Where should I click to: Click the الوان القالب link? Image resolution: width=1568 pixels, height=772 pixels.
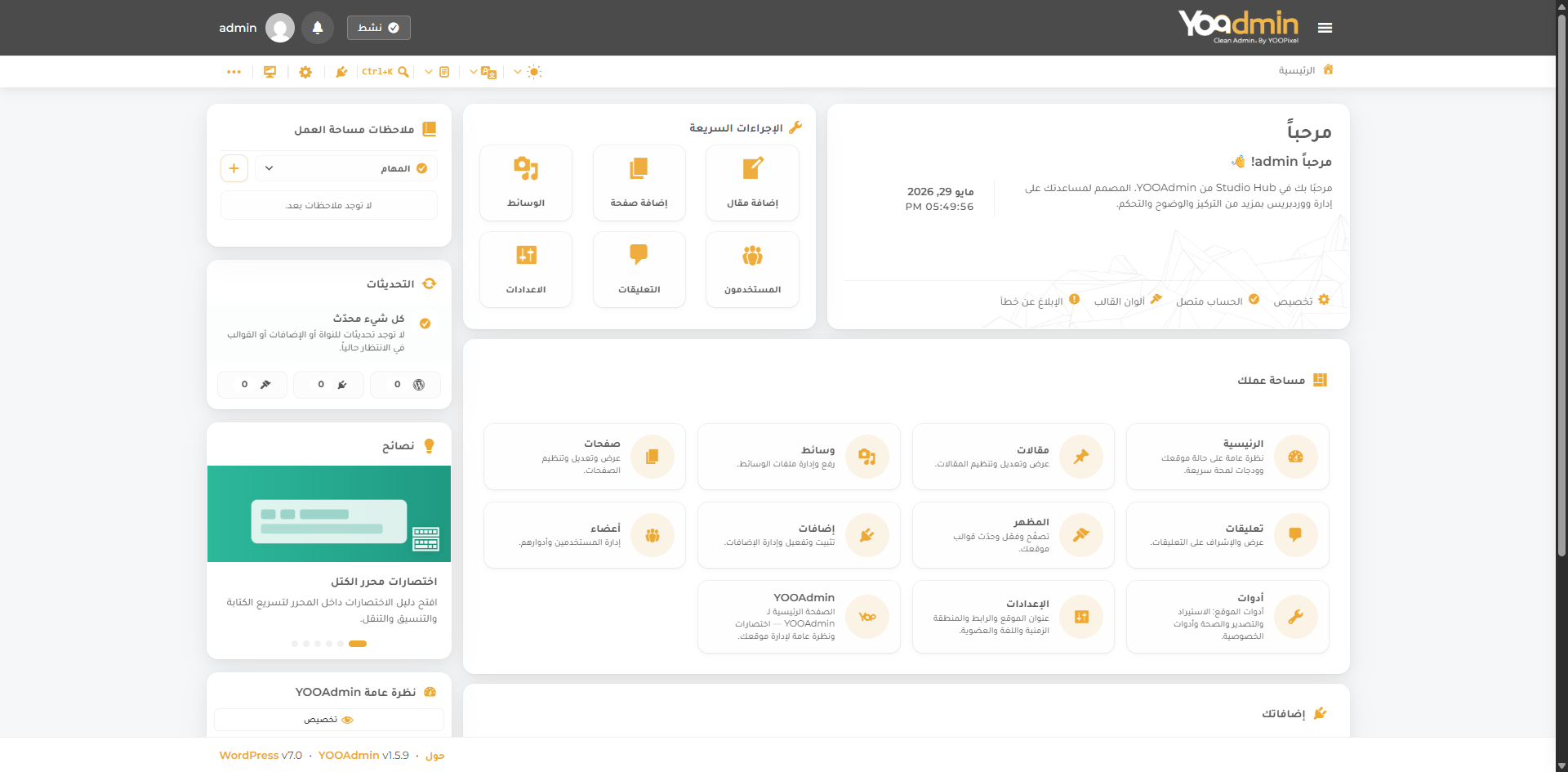click(x=1128, y=301)
